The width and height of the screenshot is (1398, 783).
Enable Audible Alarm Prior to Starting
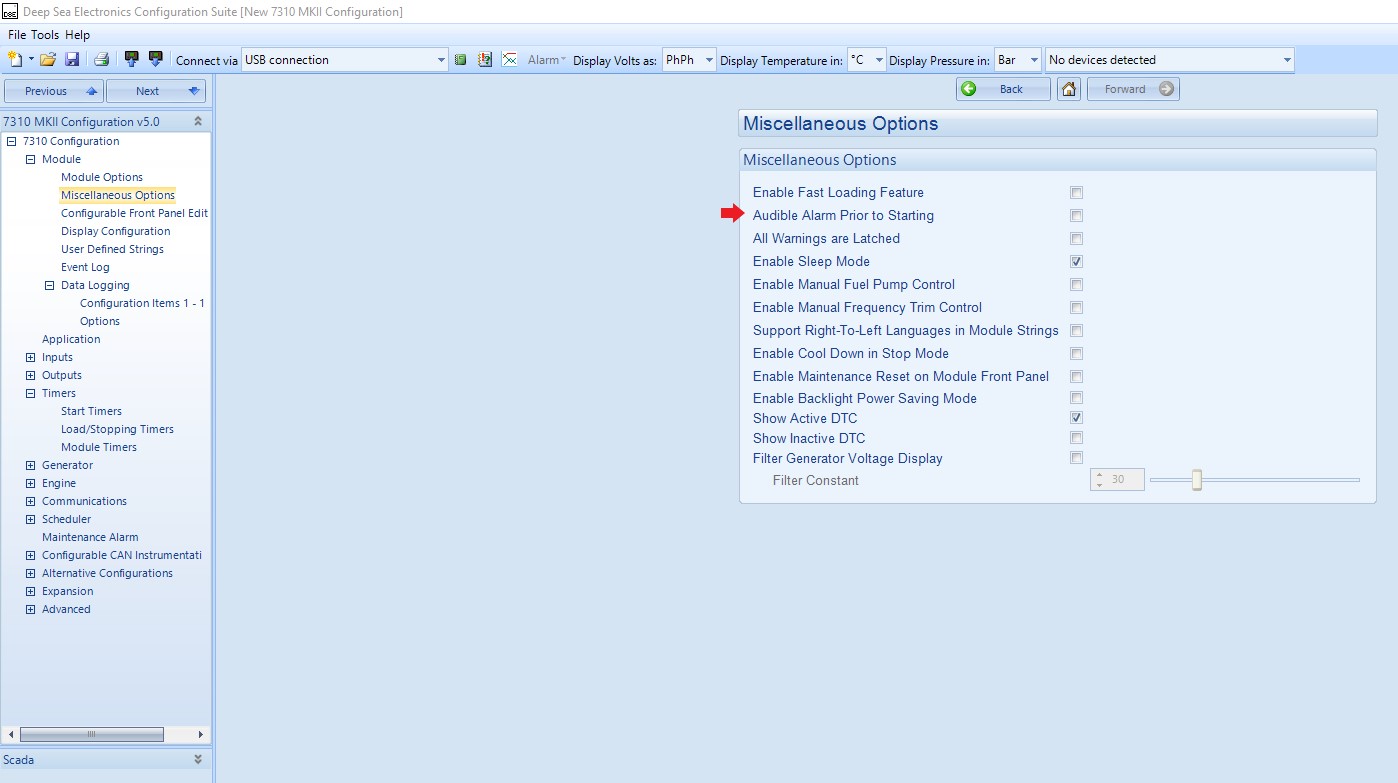point(1076,216)
